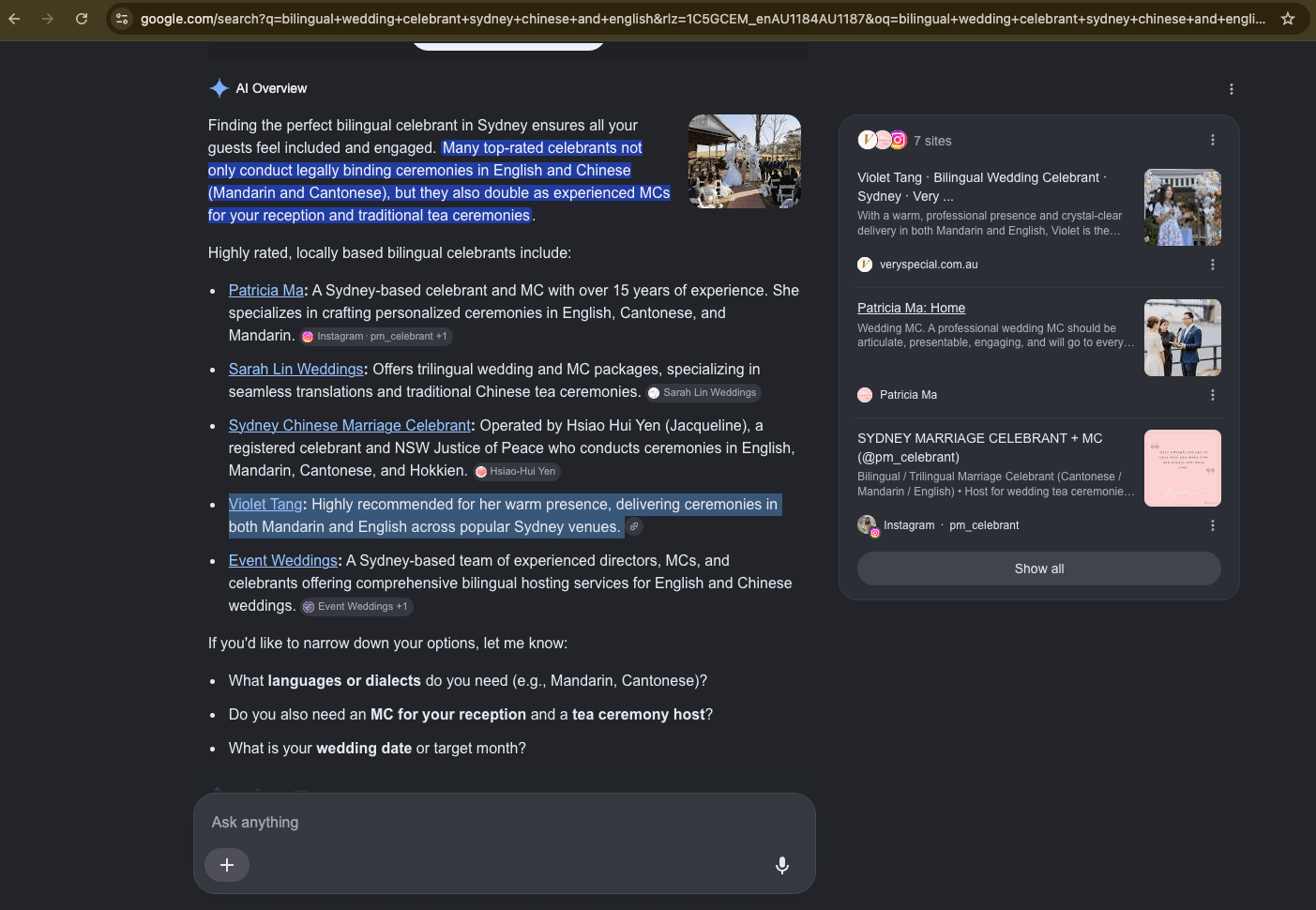Bookmark this page with the star icon
Image resolution: width=1316 pixels, height=910 pixels.
tap(1288, 19)
